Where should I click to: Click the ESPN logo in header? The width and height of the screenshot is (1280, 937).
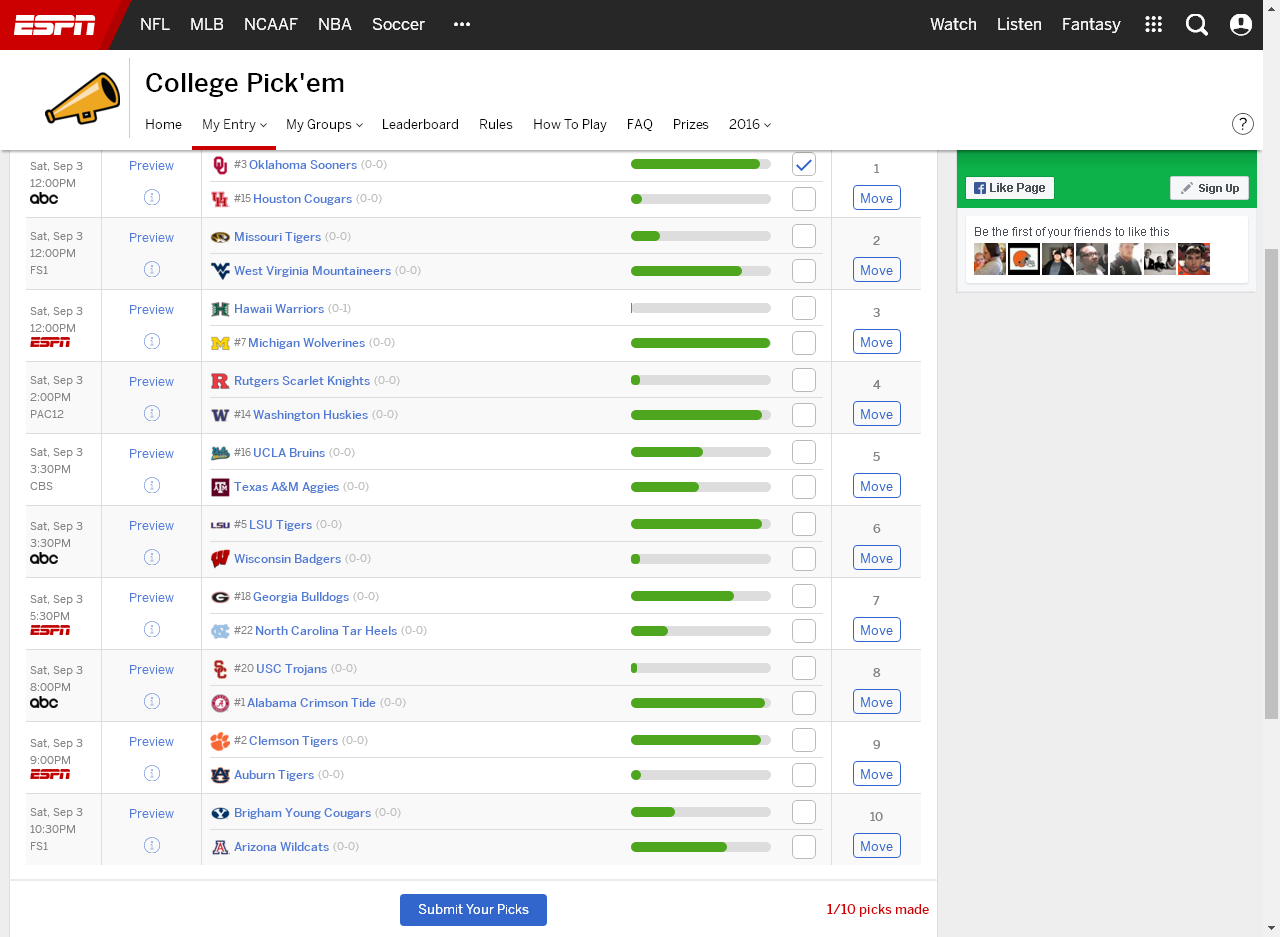pos(55,25)
